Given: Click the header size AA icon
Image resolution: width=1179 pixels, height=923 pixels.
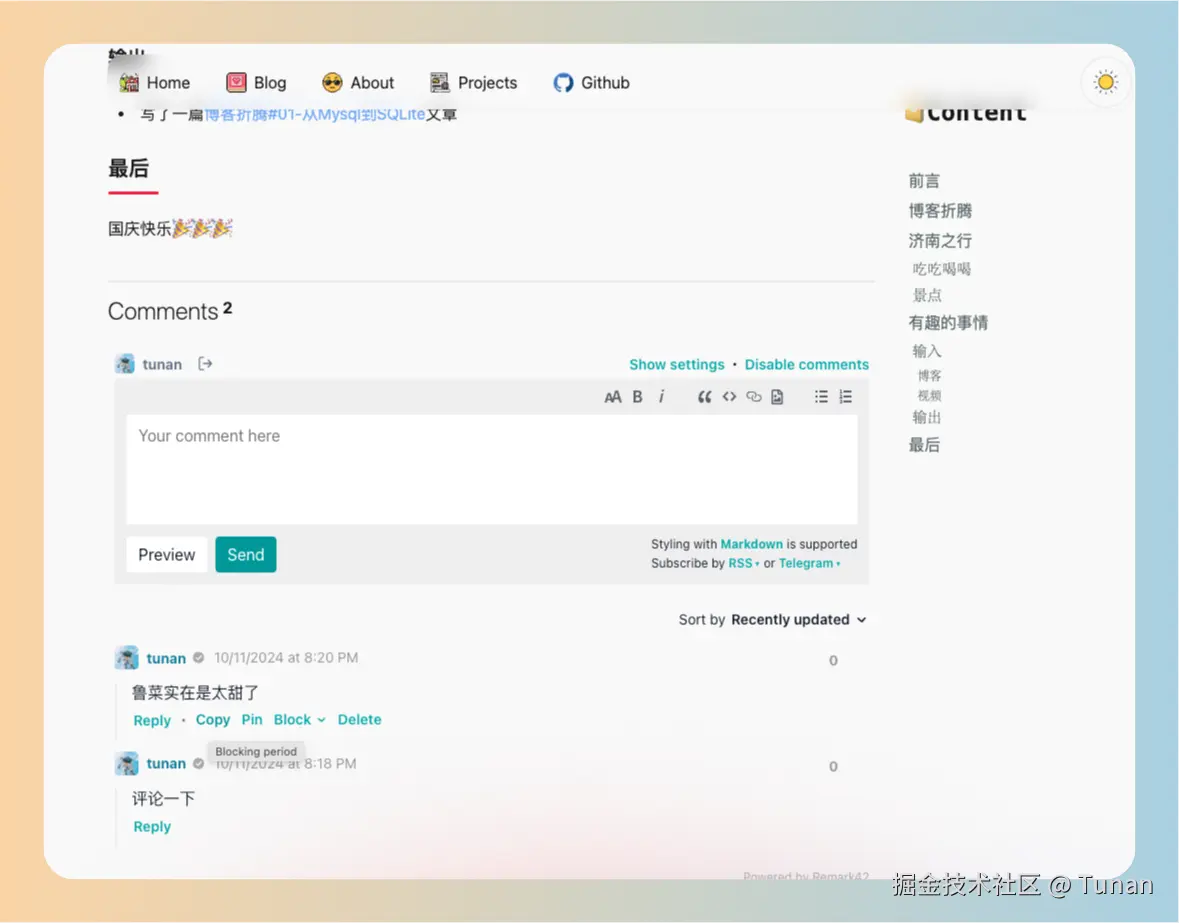Looking at the screenshot, I should click(x=613, y=397).
